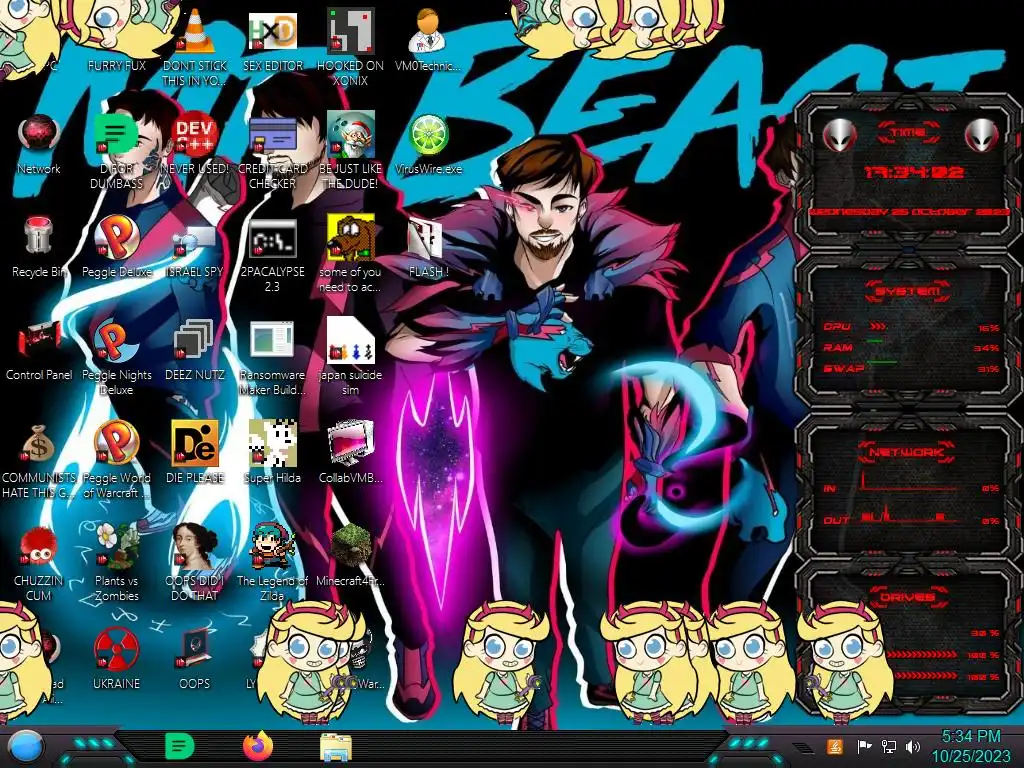Screen dimensions: 1024x768
Task: Open the DEV C++ NEVER USED! shortcut
Action: pos(195,135)
